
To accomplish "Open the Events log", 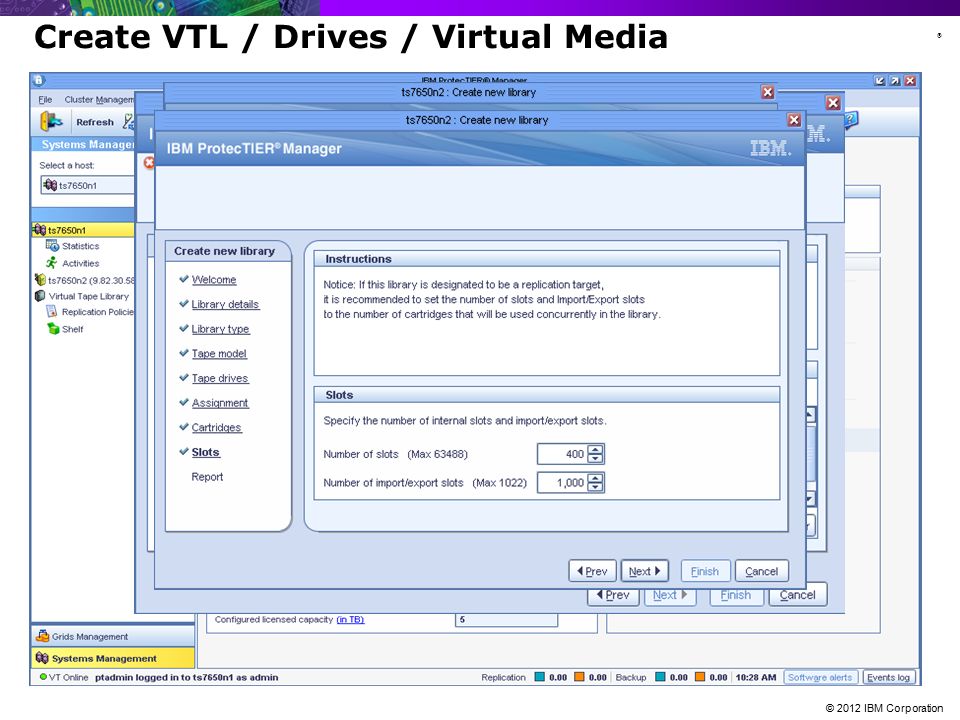I will coord(888,677).
